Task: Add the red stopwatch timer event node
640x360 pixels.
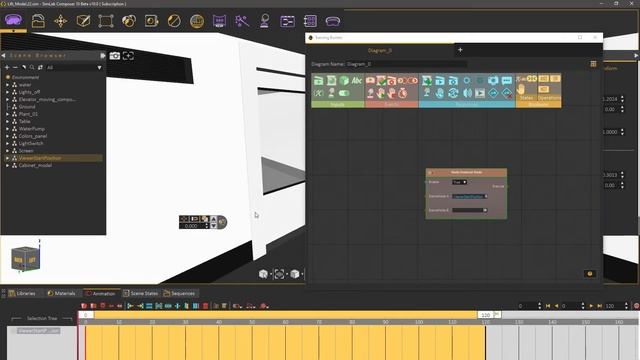Action: click(x=402, y=93)
